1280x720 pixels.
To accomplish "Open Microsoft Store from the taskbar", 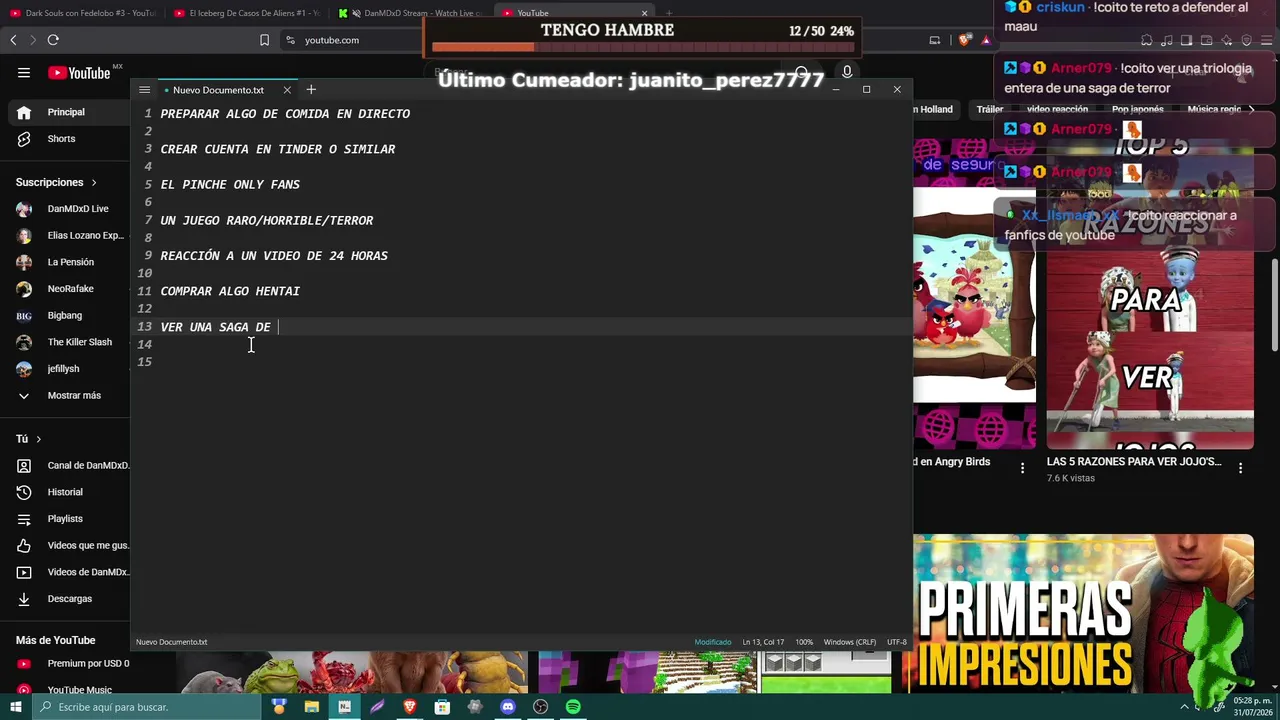I will 442,707.
